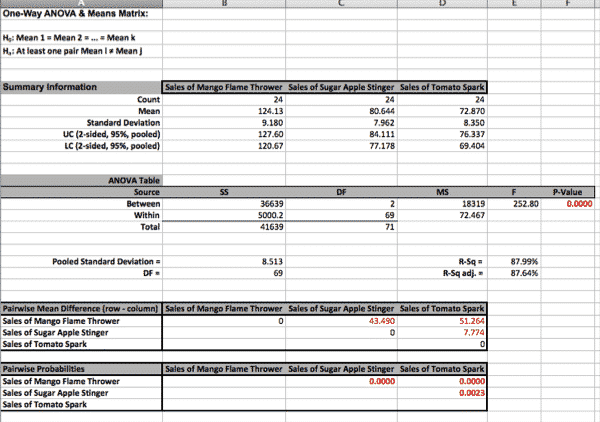
Task: Click Tomato Spark standard deviation 8.350
Action: point(442,123)
